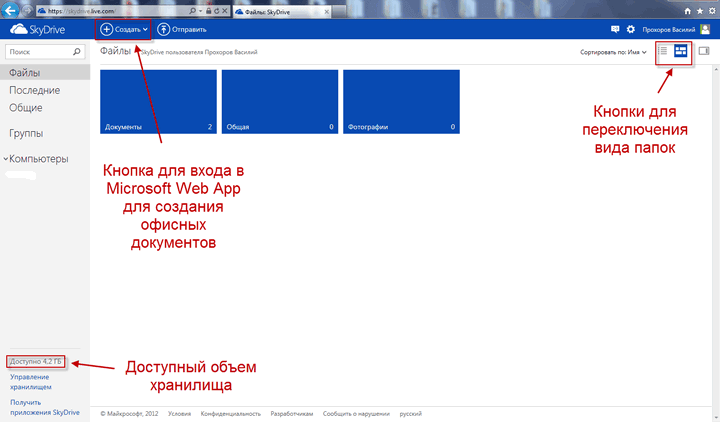
Task: Open the Сортировать по: Имя dropdown
Action: pos(614,51)
